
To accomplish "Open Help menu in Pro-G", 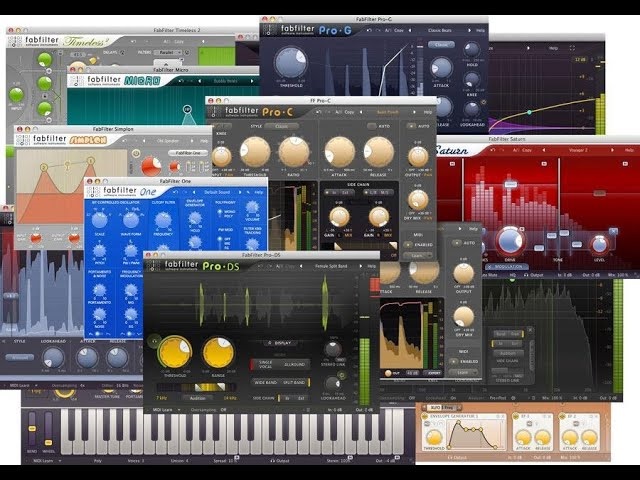I will coord(480,30).
